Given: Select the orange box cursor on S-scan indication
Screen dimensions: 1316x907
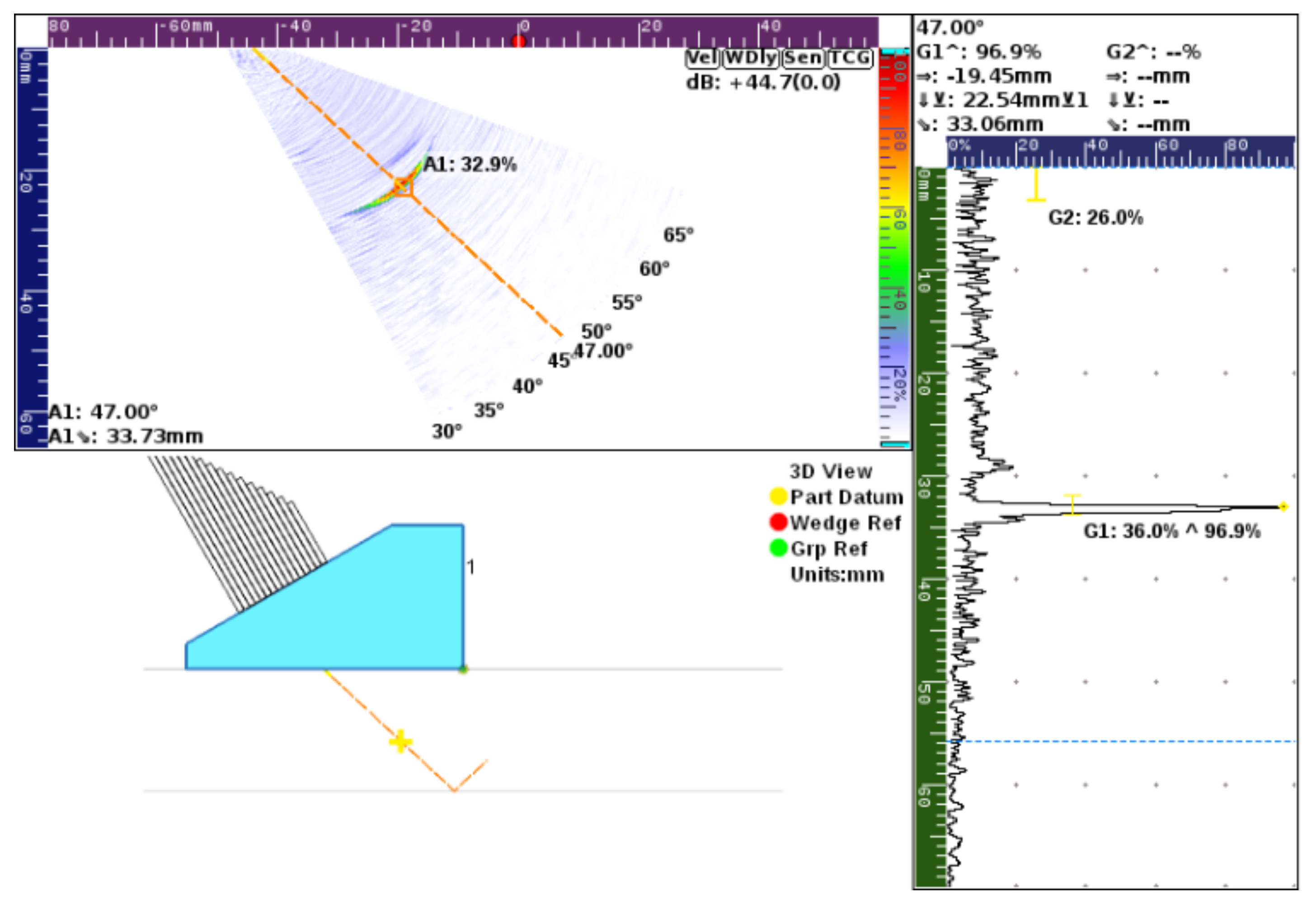Looking at the screenshot, I should [403, 187].
